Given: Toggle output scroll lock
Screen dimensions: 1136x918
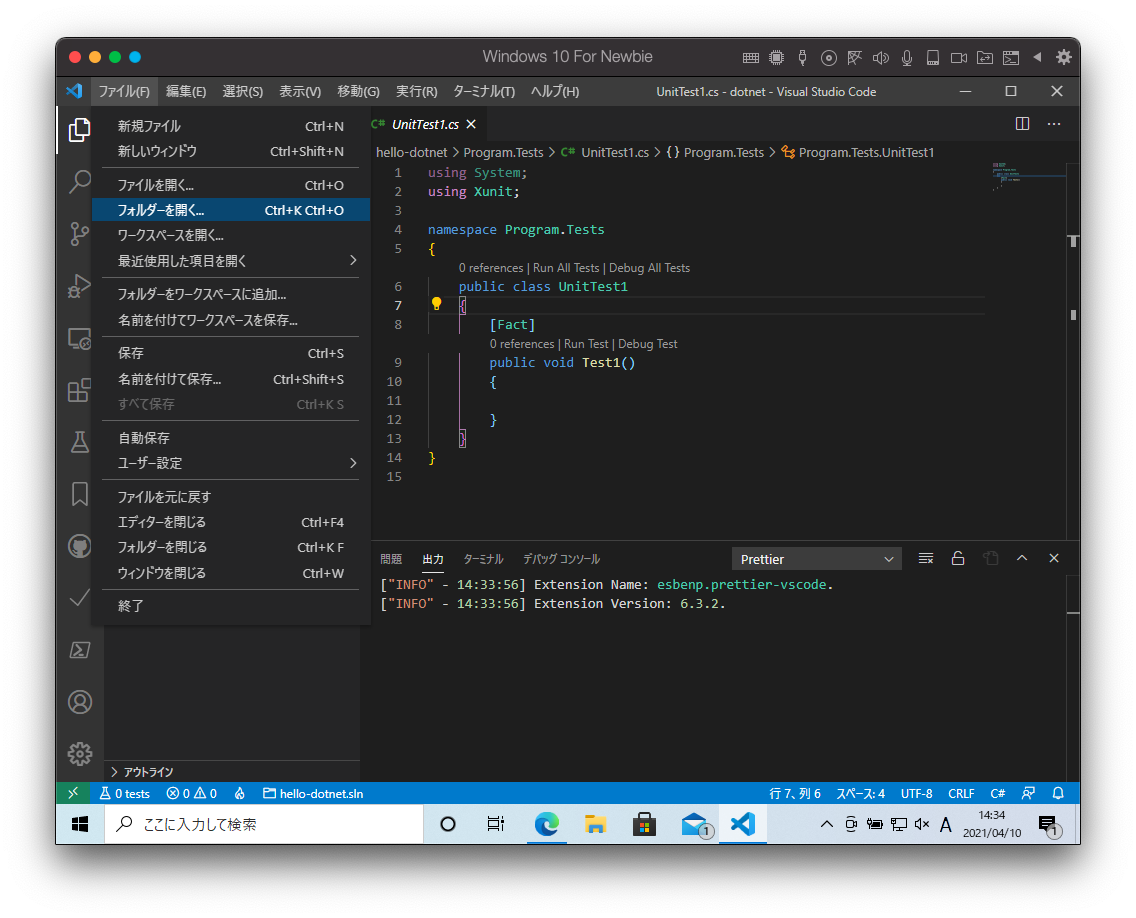Looking at the screenshot, I should [x=958, y=559].
